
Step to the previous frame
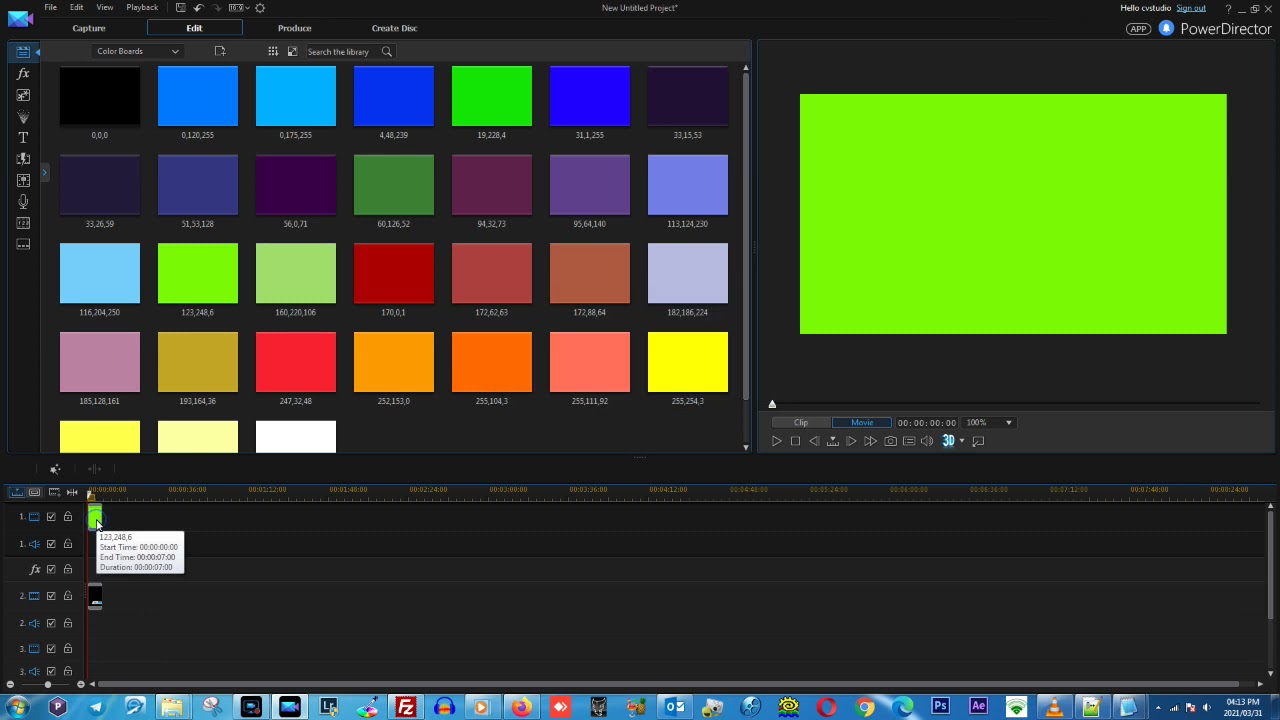tap(814, 441)
